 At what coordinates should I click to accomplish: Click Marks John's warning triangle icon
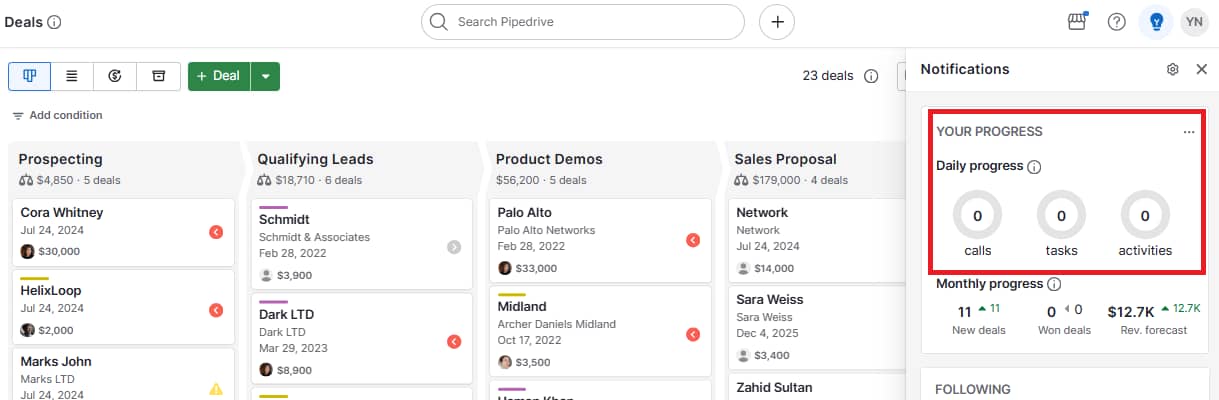pyautogui.click(x=216, y=389)
